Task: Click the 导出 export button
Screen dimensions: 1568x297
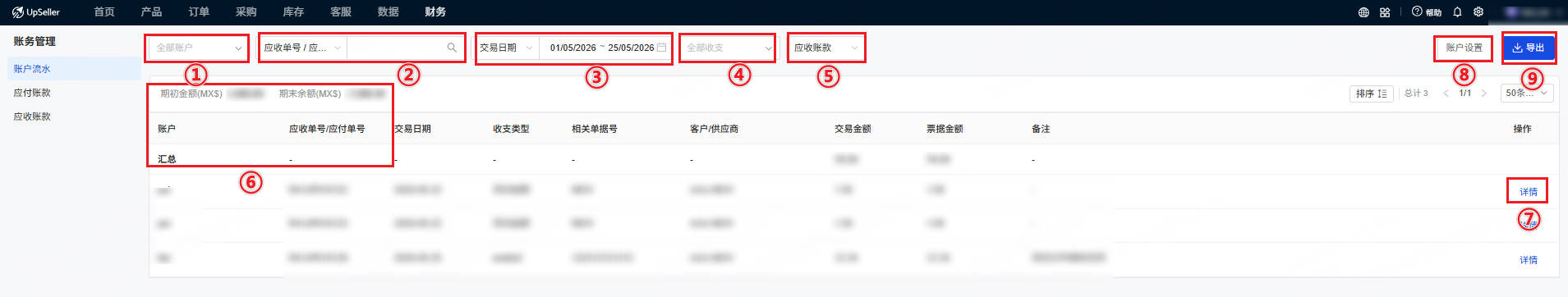Action: [x=1529, y=48]
